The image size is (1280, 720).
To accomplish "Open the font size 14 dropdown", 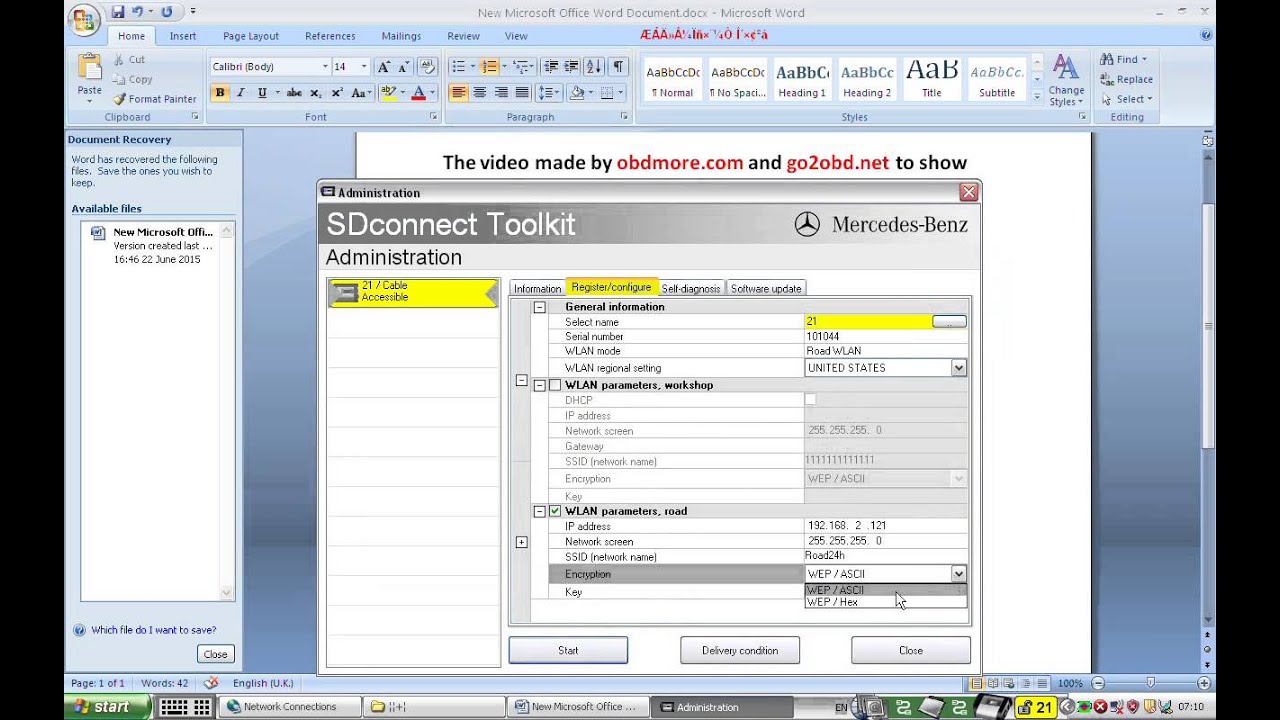I will (364, 67).
